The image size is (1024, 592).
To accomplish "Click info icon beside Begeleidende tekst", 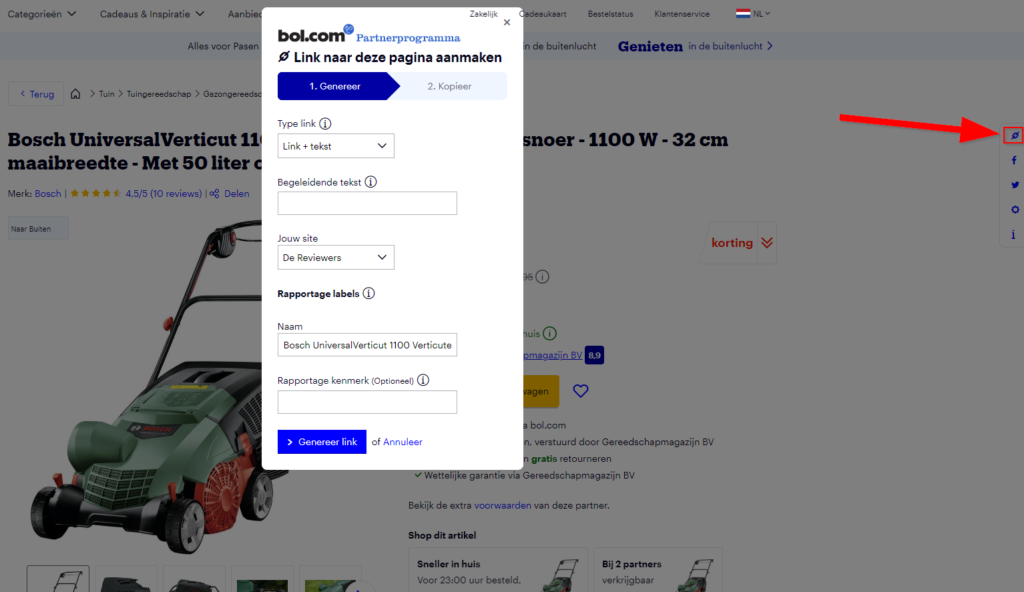I will [x=370, y=182].
